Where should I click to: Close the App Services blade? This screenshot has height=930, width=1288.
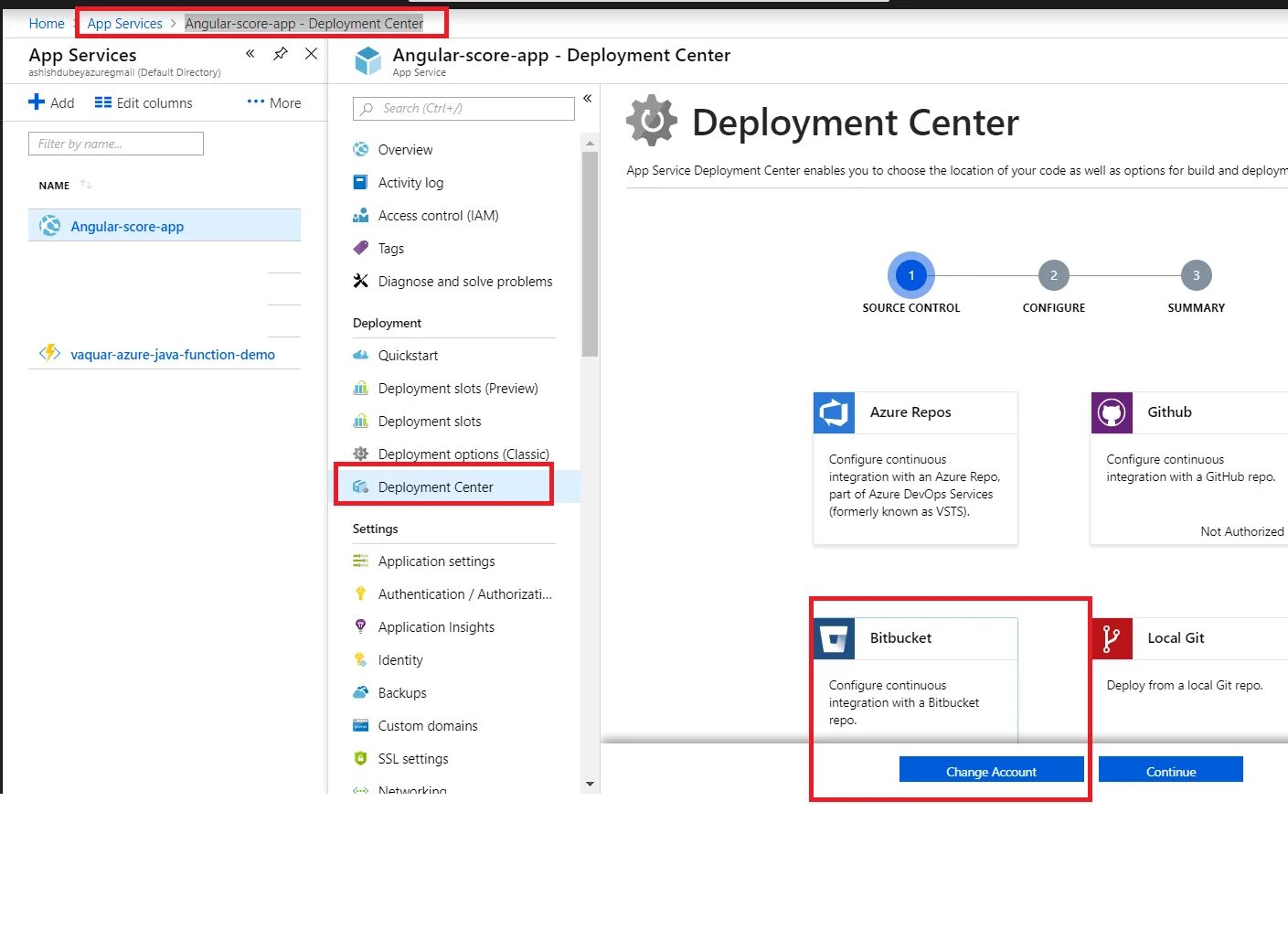click(311, 54)
